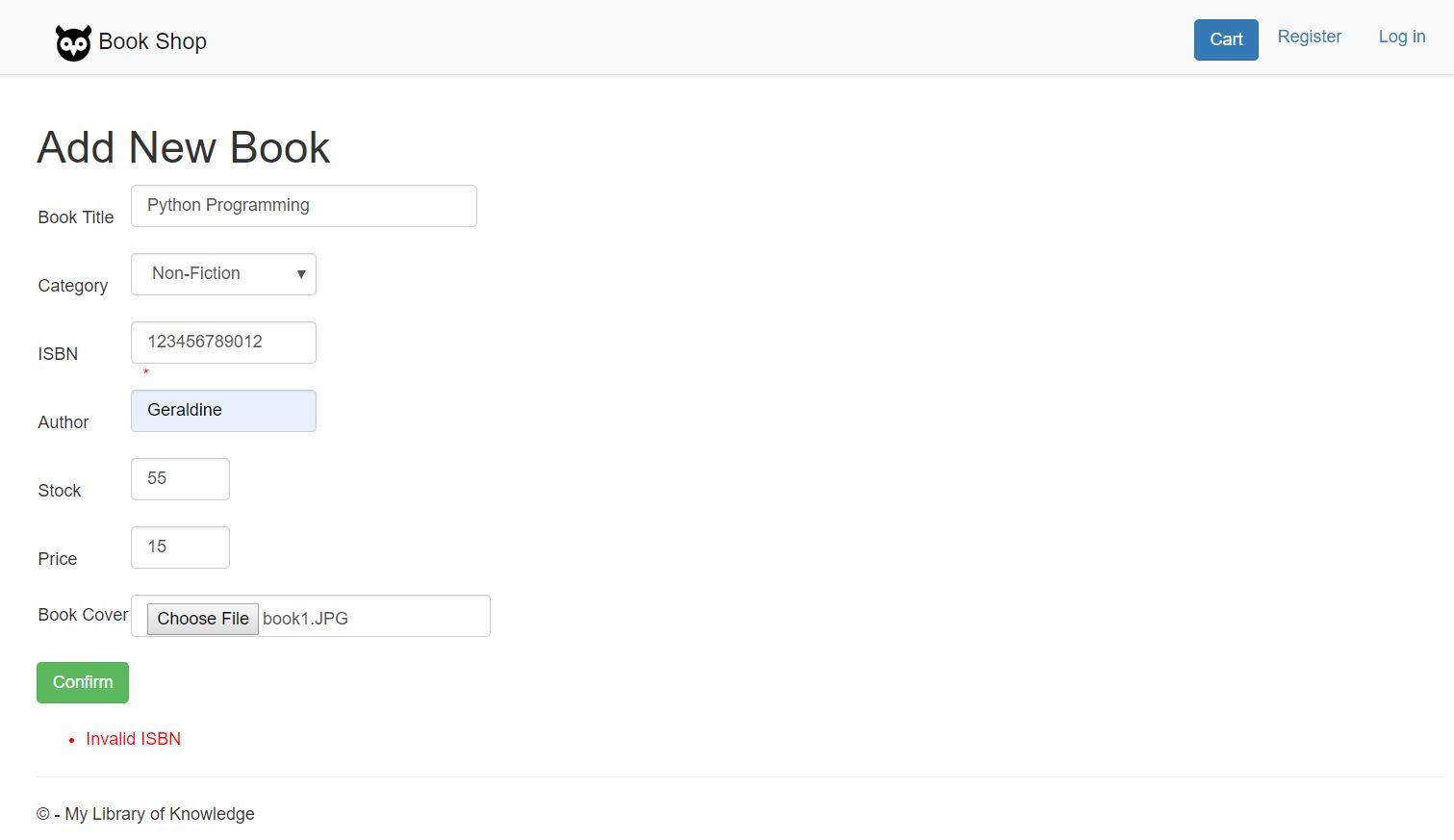Click the owl logo icon
The width and height of the screenshot is (1454, 840).
point(73,42)
